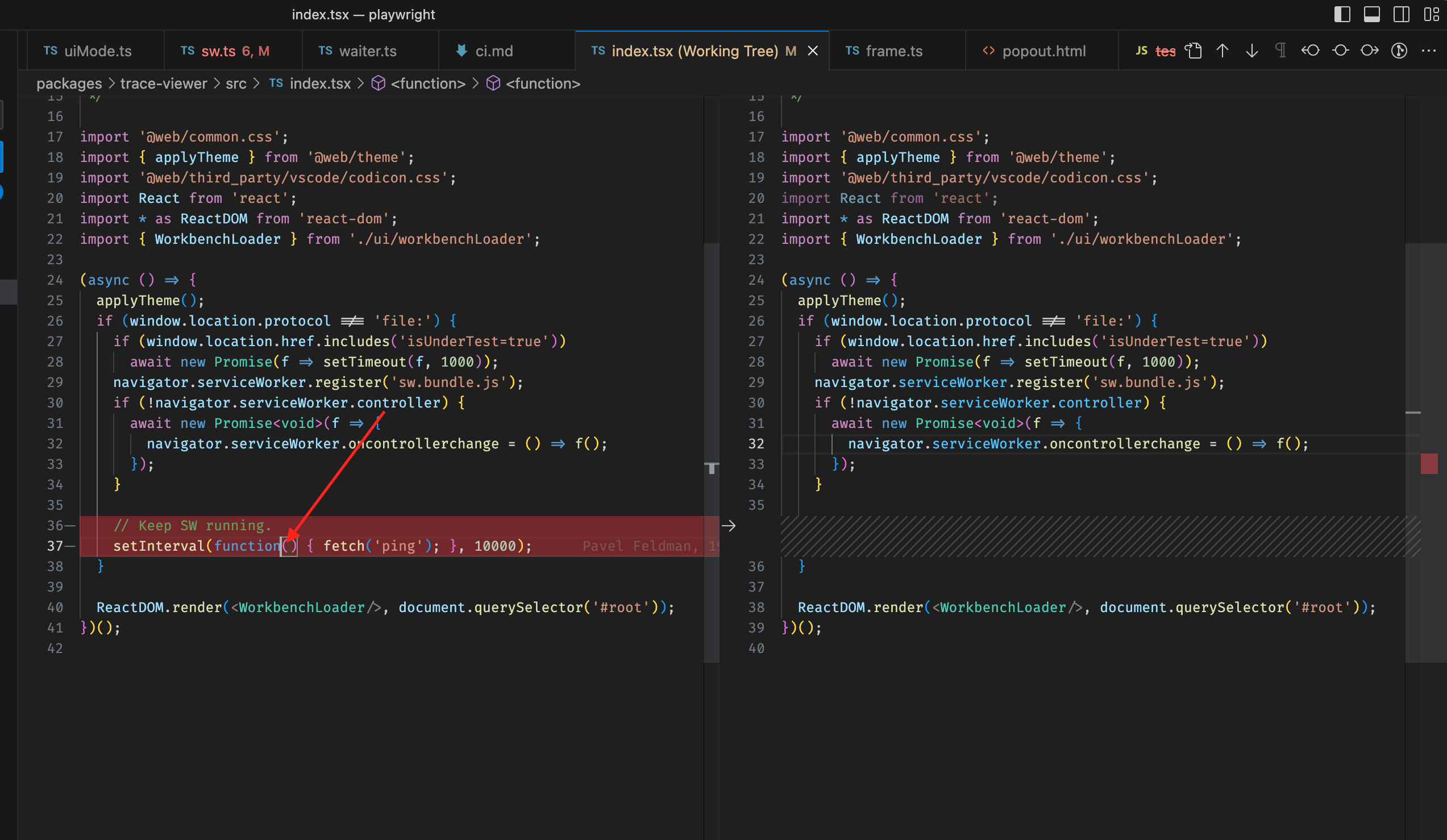This screenshot has width=1447, height=840.
Task: Click 'Pavel Feldman' blame annotation
Action: [x=636, y=546]
